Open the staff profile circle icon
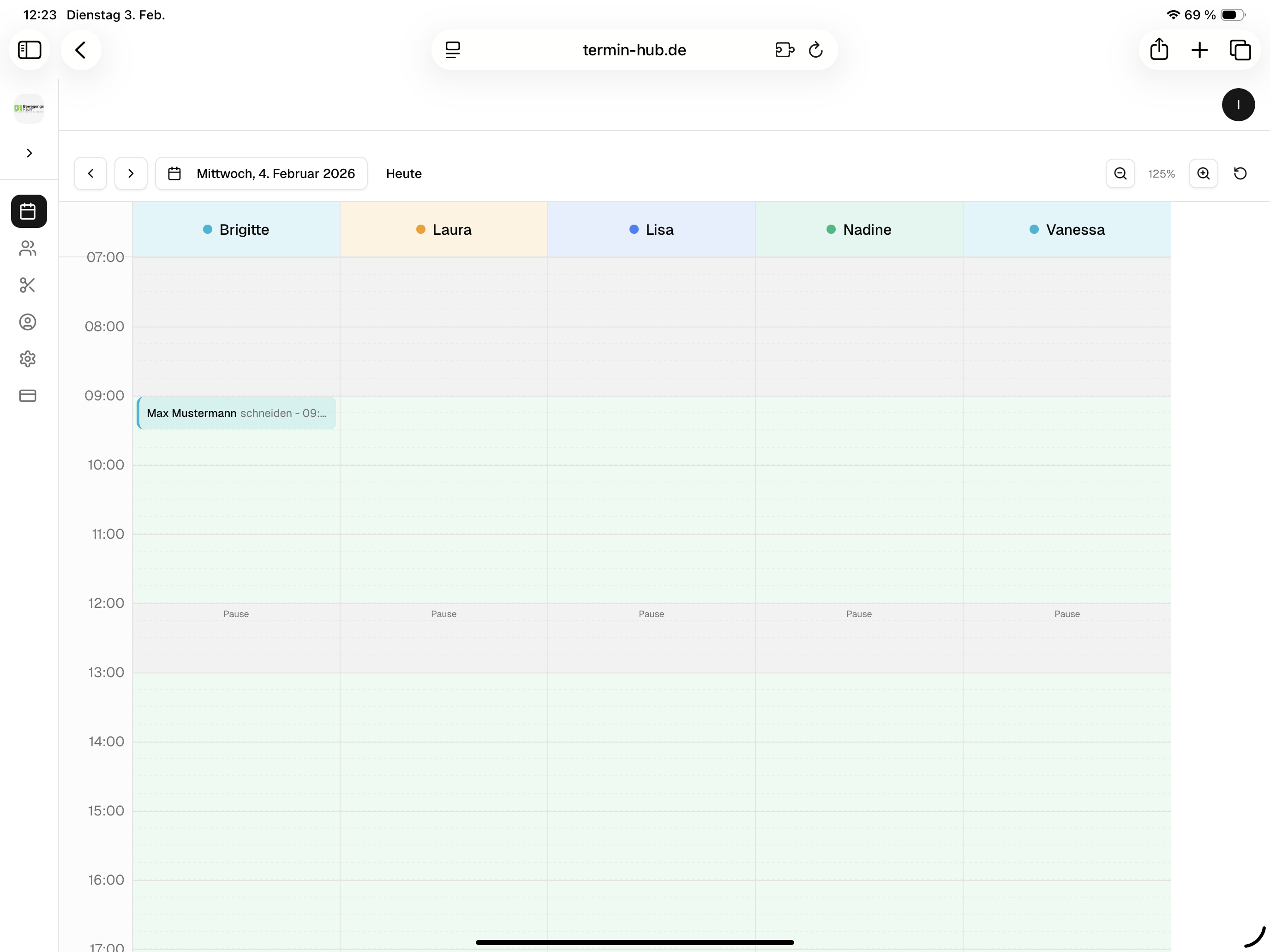Viewport: 1270px width, 952px height. pos(28,322)
